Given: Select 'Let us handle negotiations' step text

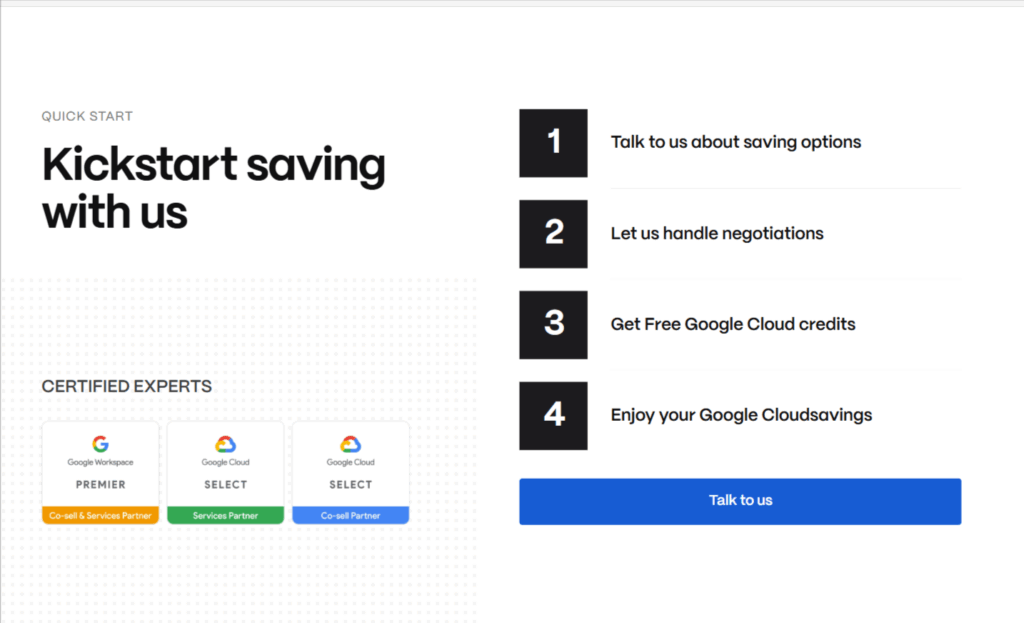Looking at the screenshot, I should point(717,234).
